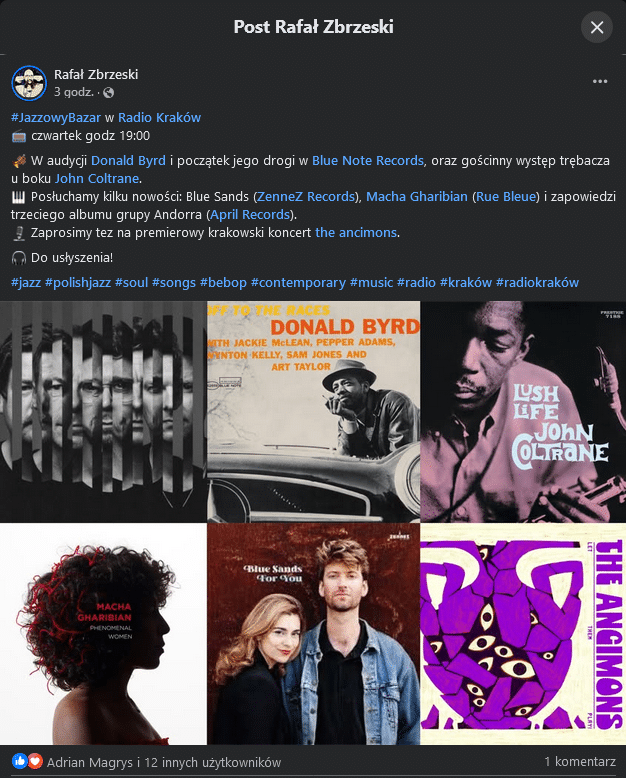The width and height of the screenshot is (626, 778).
Task: Open the Macha Gharibian album cover
Action: tap(103, 634)
